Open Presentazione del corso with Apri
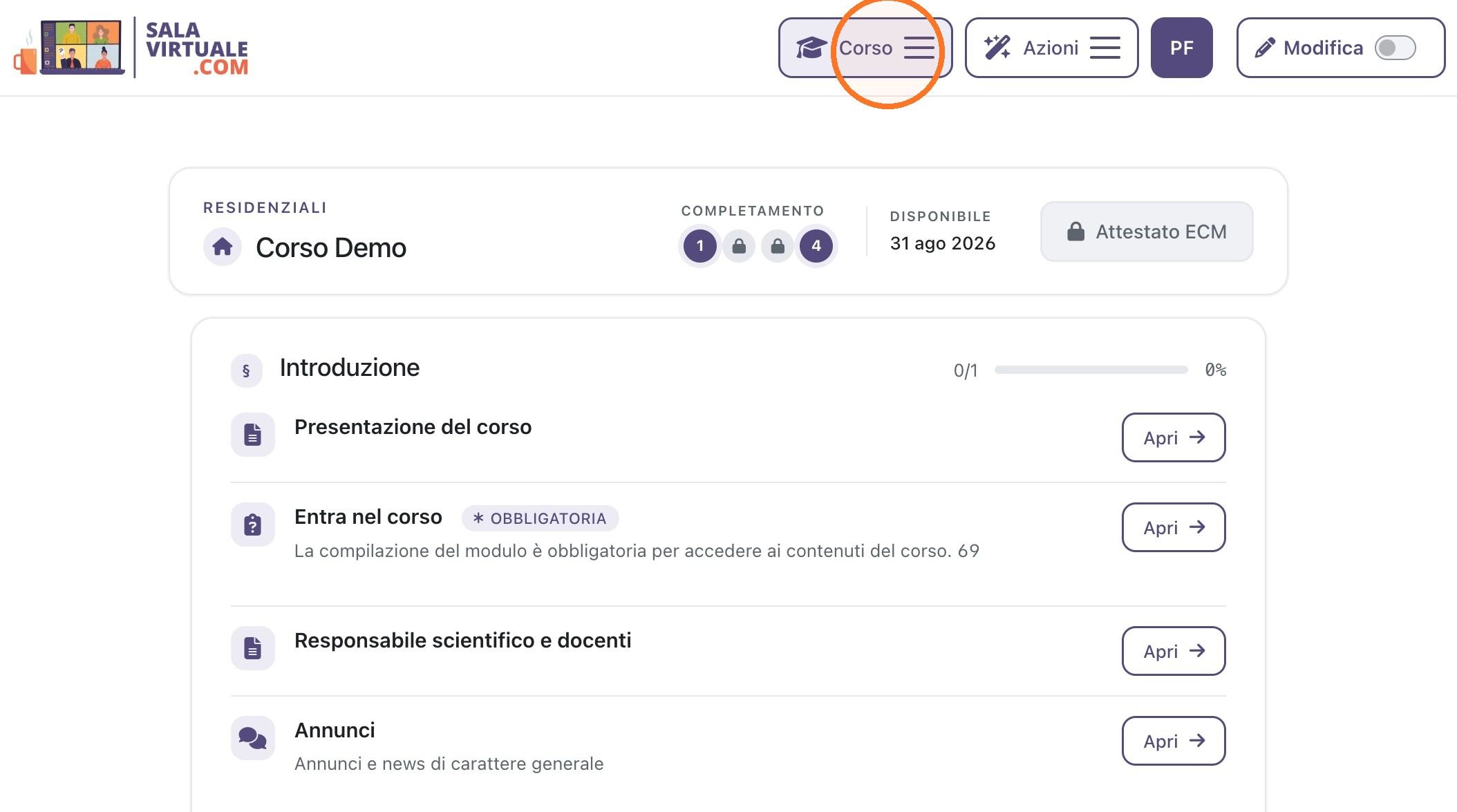 (x=1174, y=437)
